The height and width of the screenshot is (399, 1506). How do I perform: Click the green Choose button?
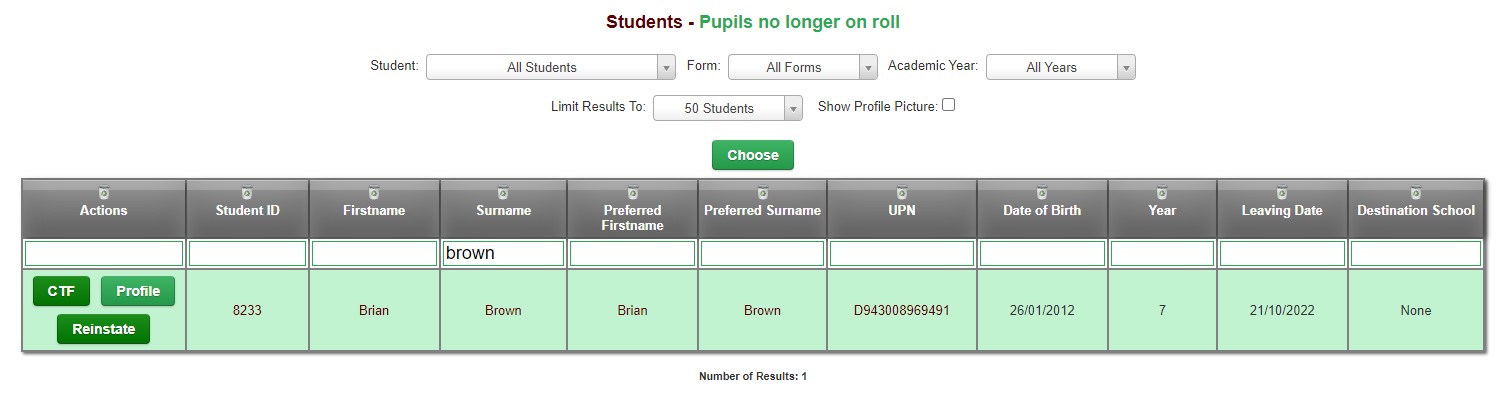tap(753, 155)
